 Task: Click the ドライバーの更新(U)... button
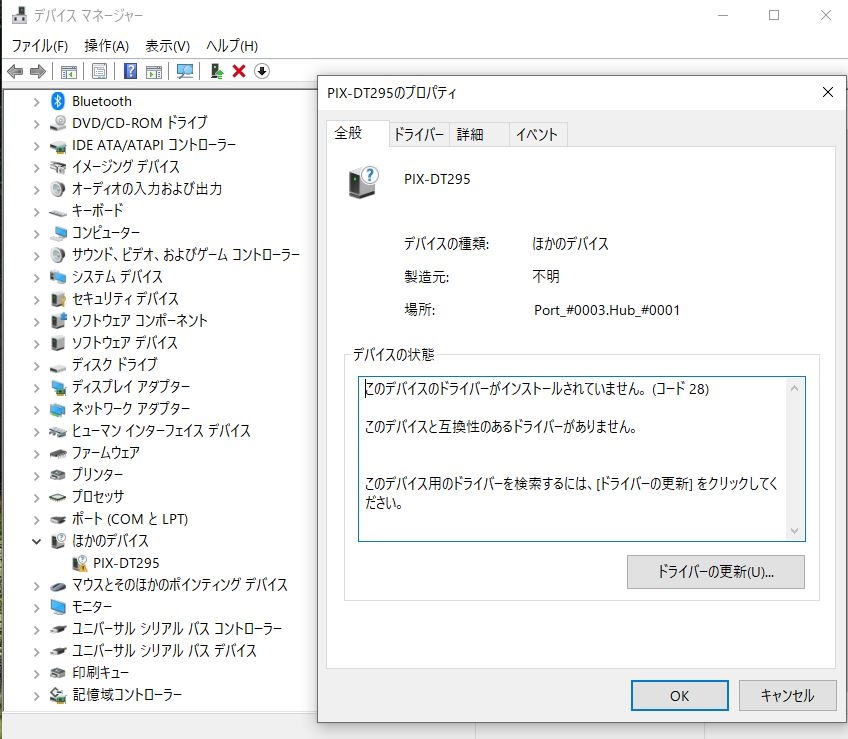716,572
